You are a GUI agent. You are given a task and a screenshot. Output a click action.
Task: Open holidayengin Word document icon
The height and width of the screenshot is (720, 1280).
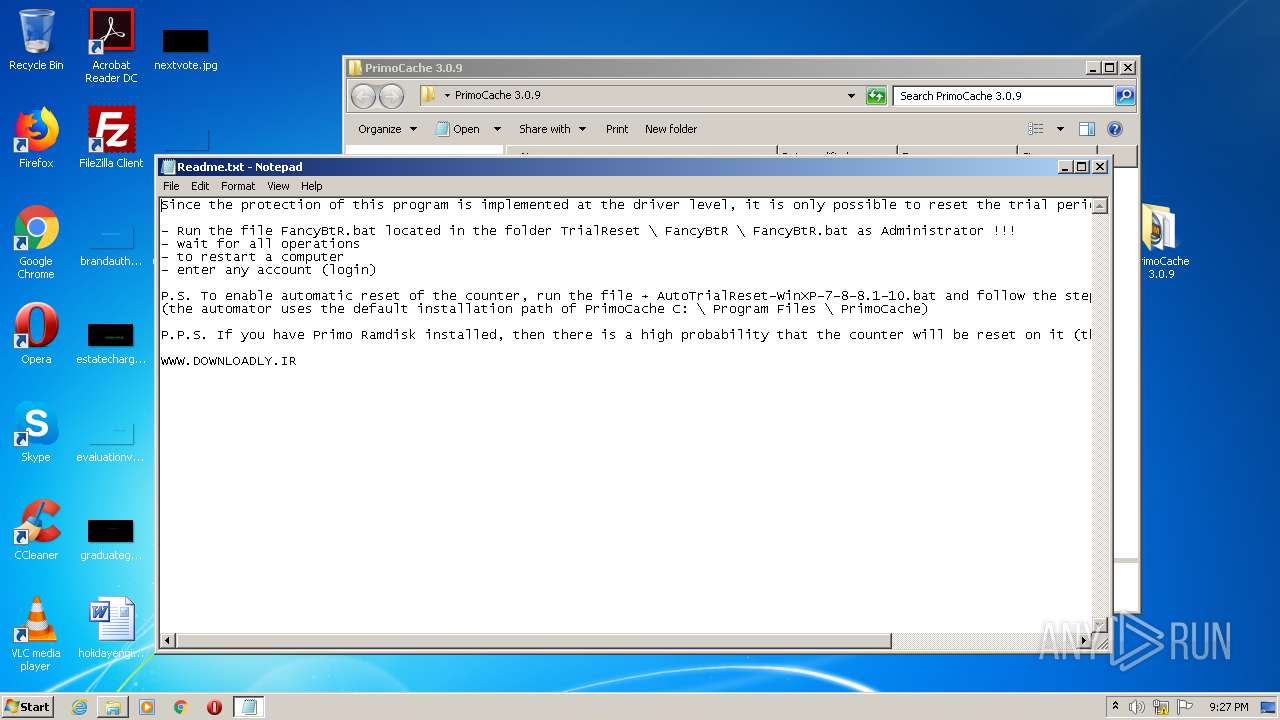coord(111,628)
